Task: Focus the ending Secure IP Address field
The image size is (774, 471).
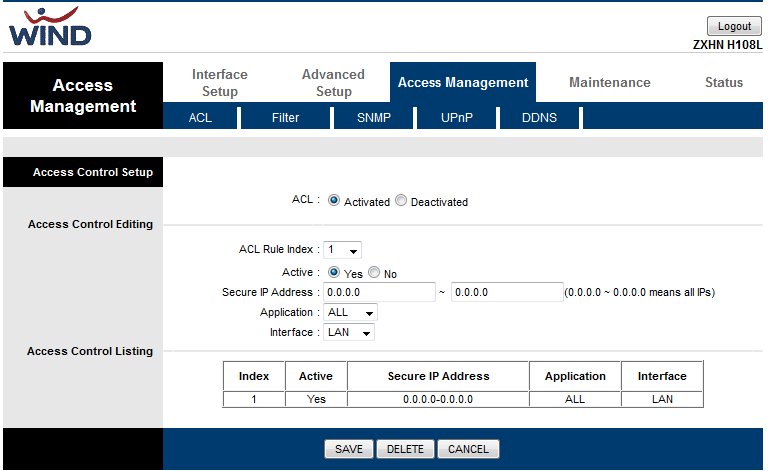Action: pos(507,292)
